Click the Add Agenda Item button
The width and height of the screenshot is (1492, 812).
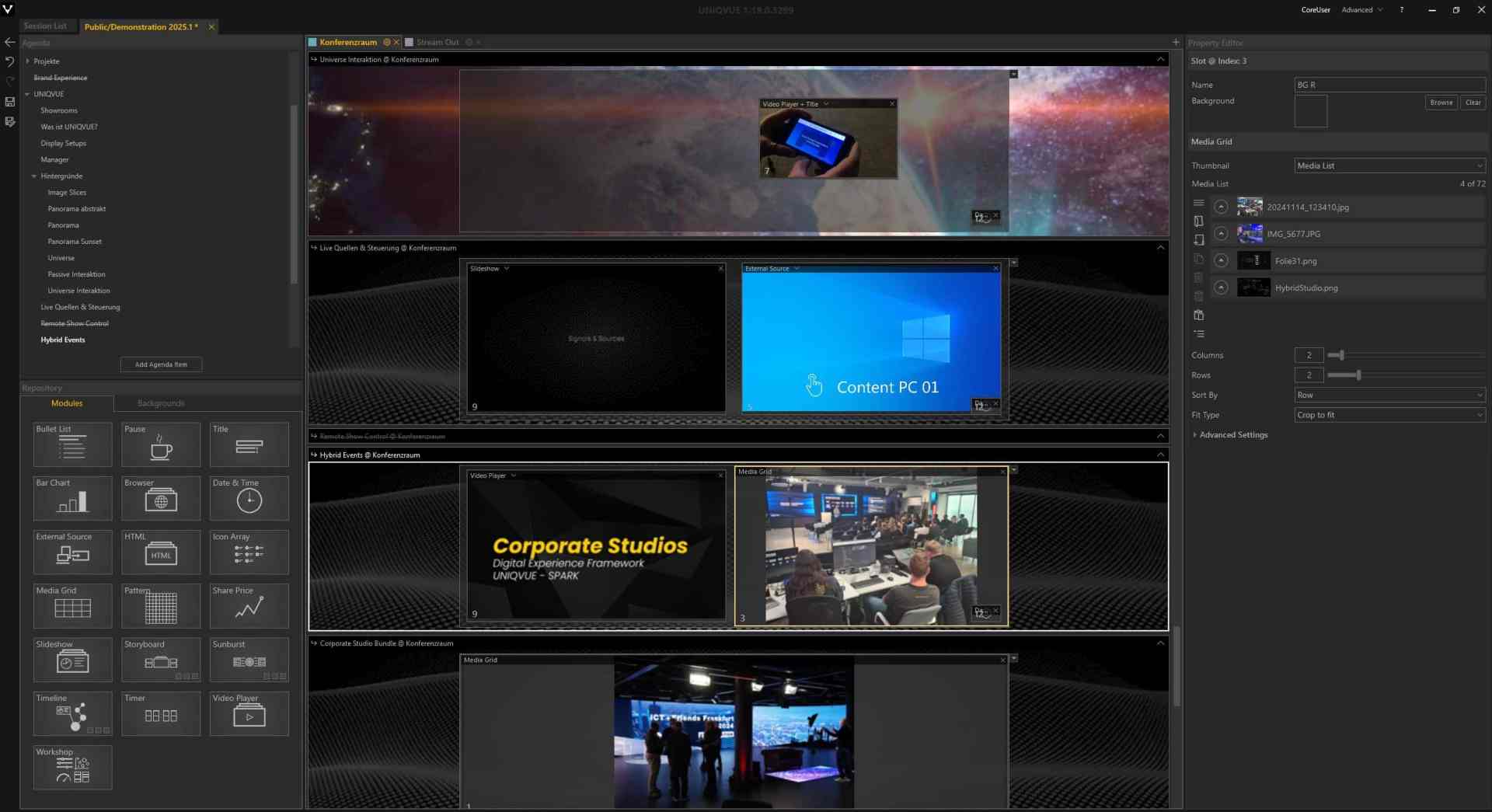(161, 364)
